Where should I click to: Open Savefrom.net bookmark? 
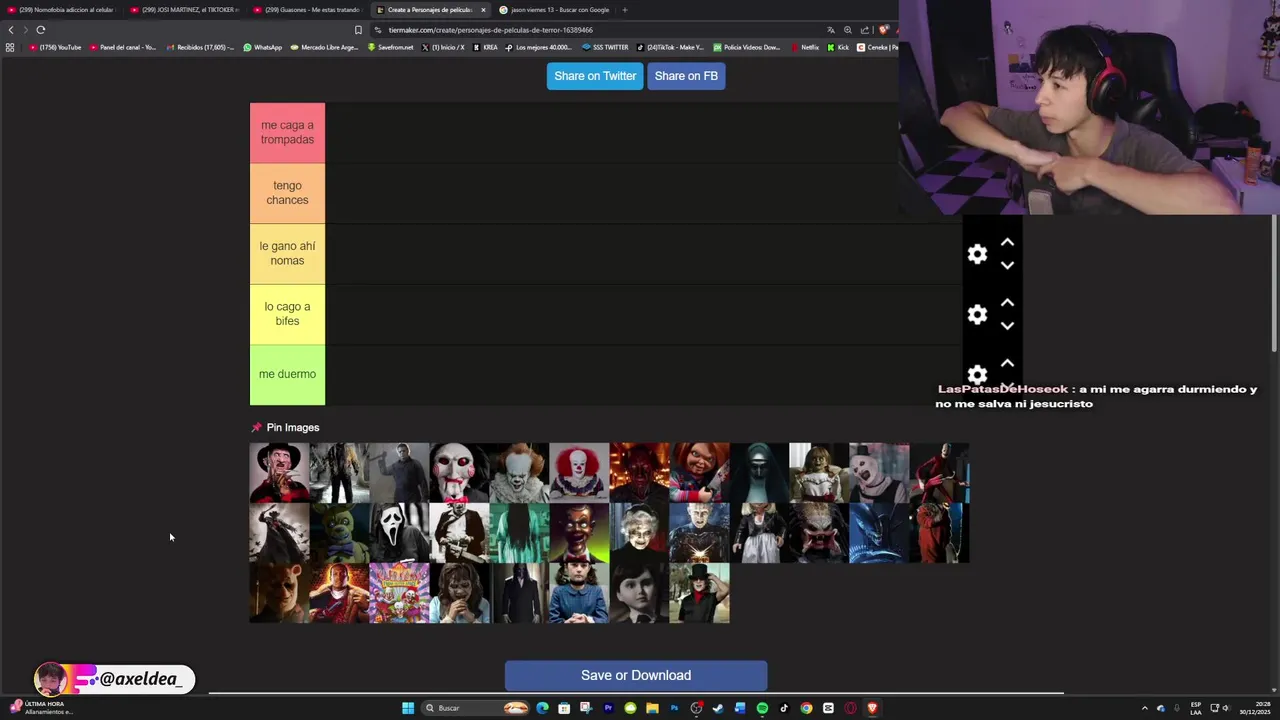tap(391, 47)
